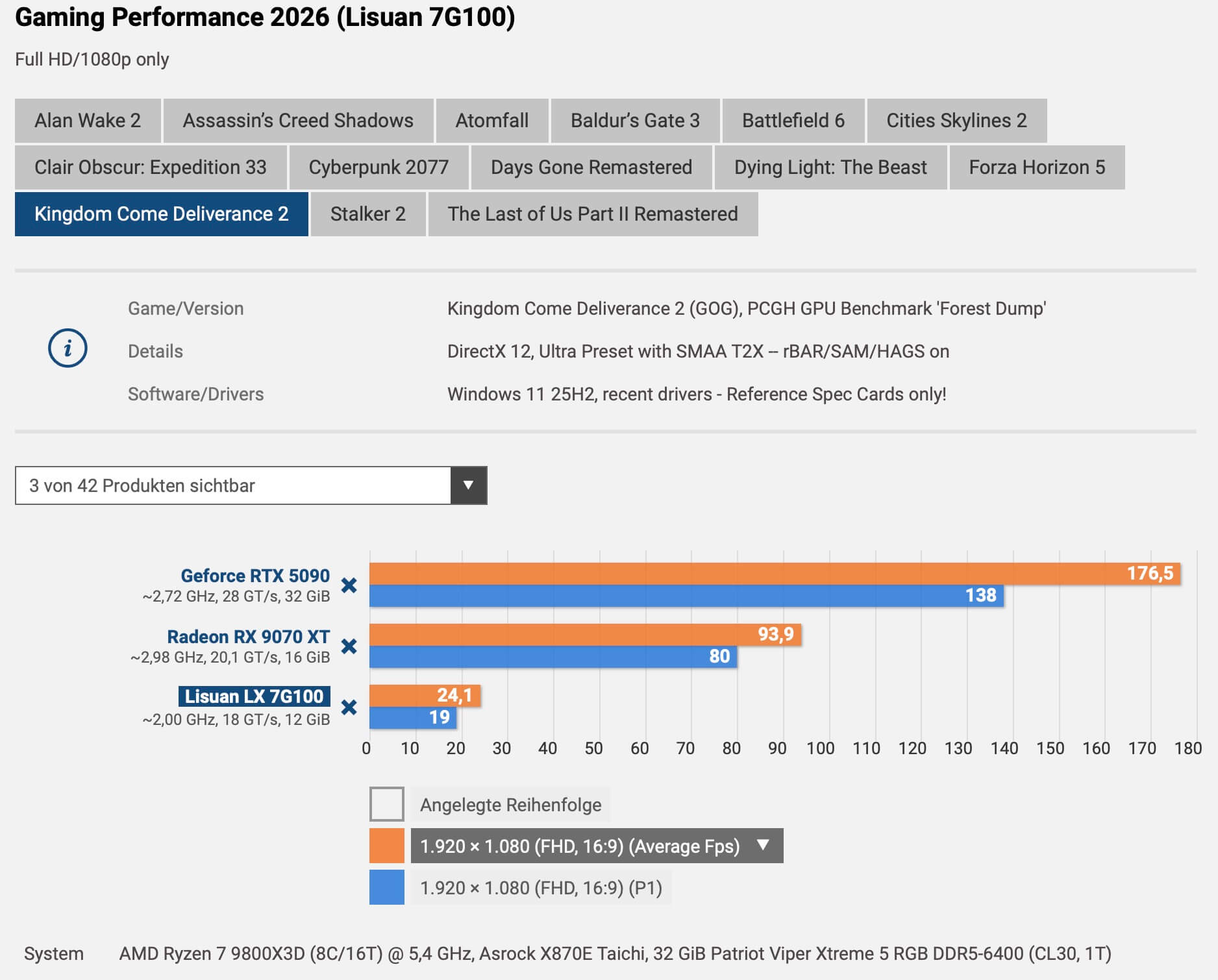Show Battlefield 6 benchmark tab
The height and width of the screenshot is (980, 1218).
(793, 121)
